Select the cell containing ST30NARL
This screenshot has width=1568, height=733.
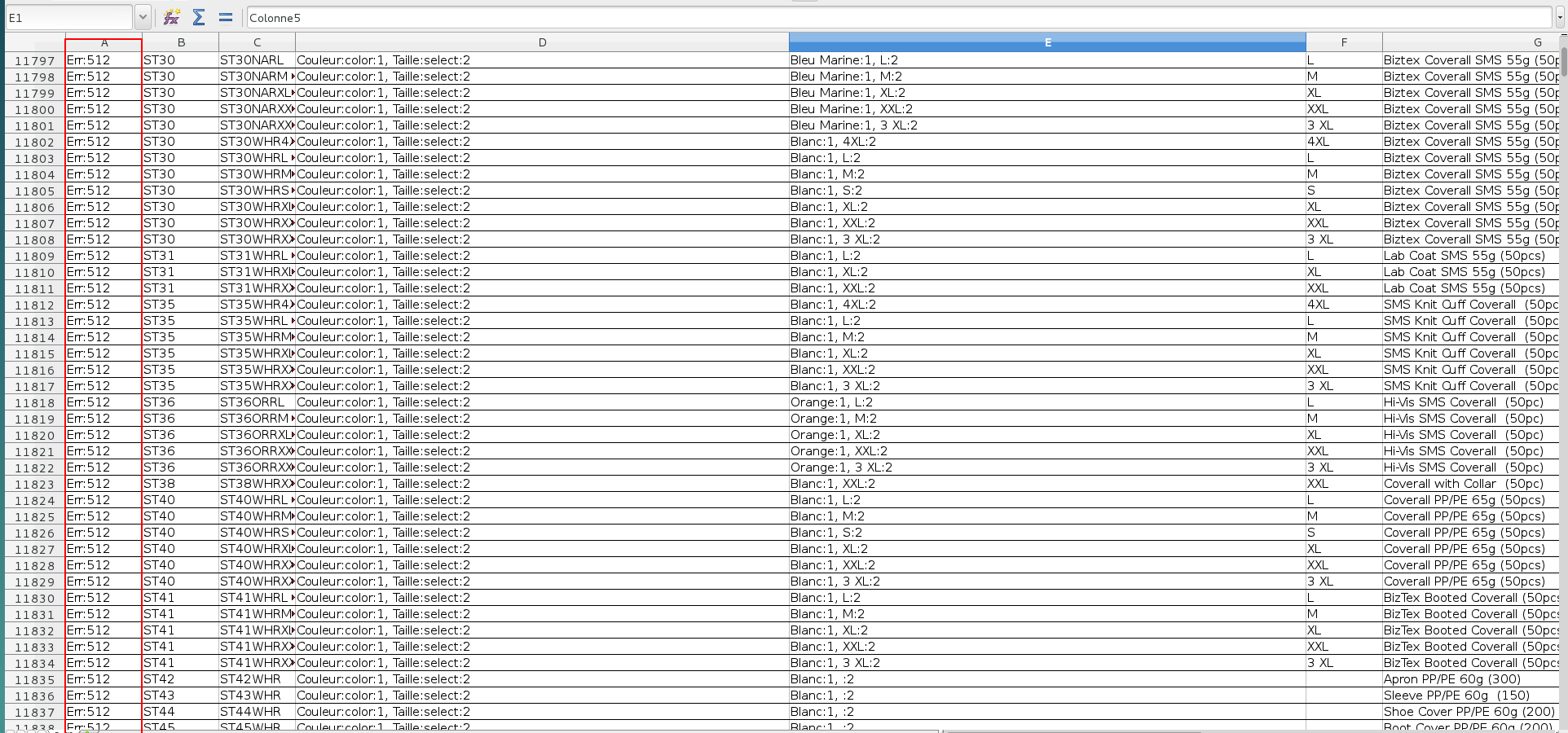tap(254, 59)
